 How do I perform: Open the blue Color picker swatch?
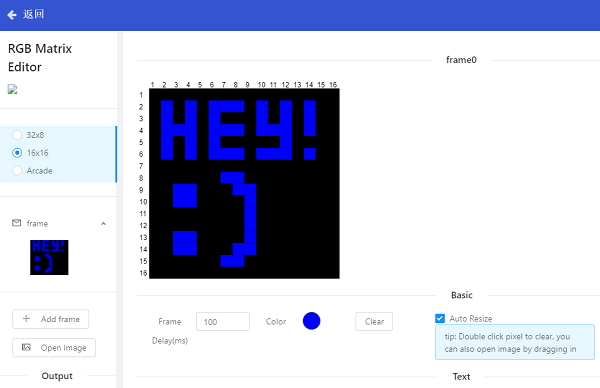point(311,321)
